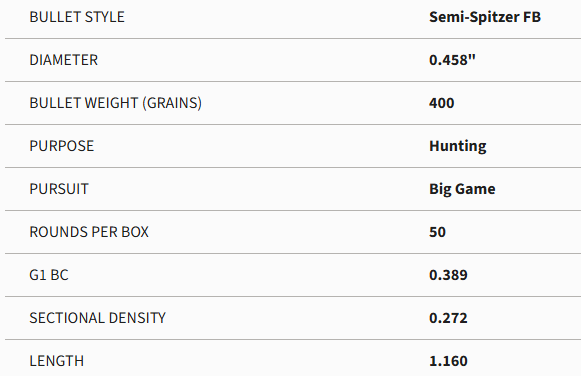Select the 400 grains value
Viewport: 581px width, 376px height.
click(x=442, y=103)
